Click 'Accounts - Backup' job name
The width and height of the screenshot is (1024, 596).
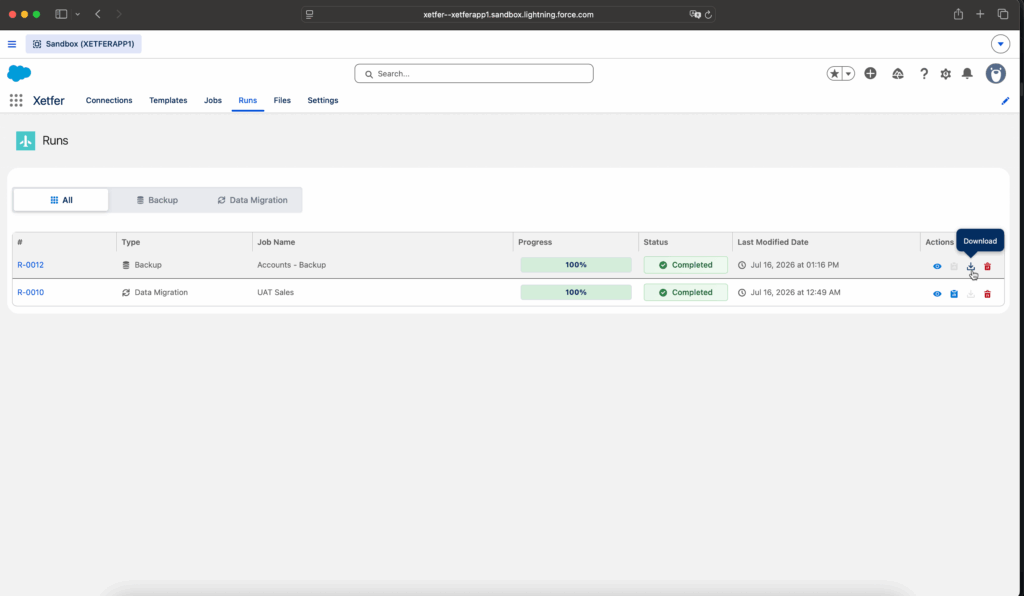291,265
